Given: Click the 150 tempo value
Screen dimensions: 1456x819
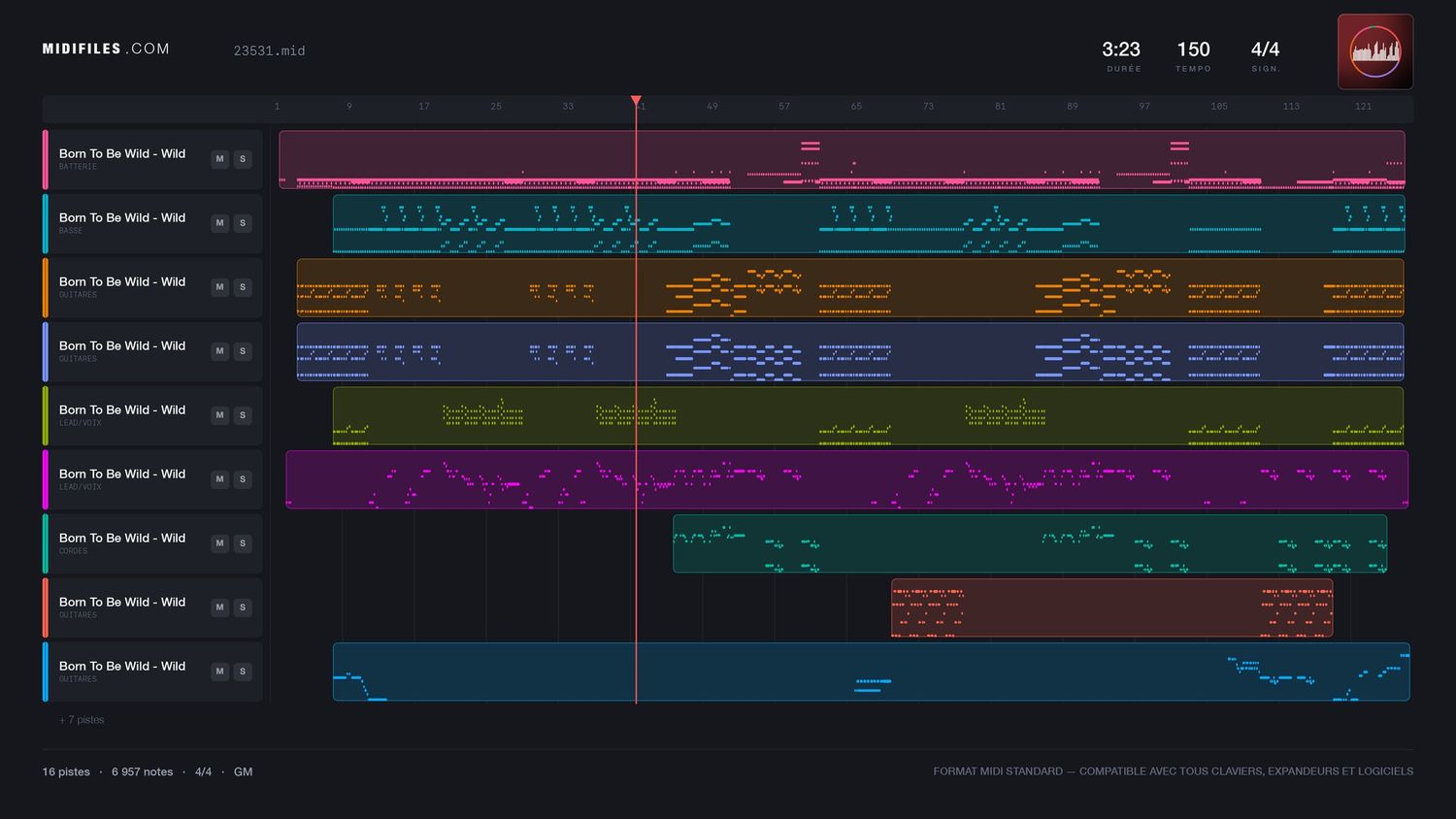Looking at the screenshot, I should coord(1193,49).
